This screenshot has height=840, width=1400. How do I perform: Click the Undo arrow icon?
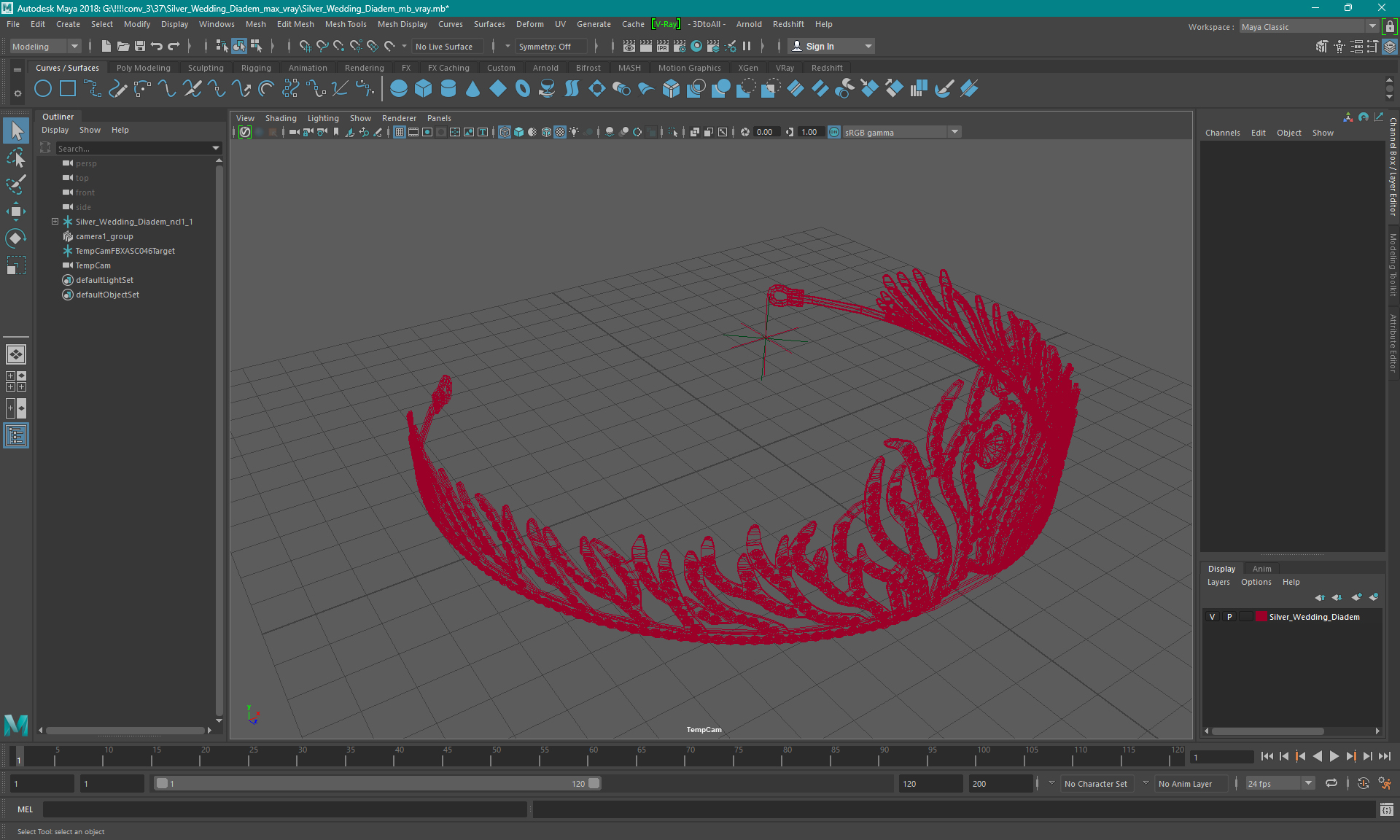[x=157, y=46]
